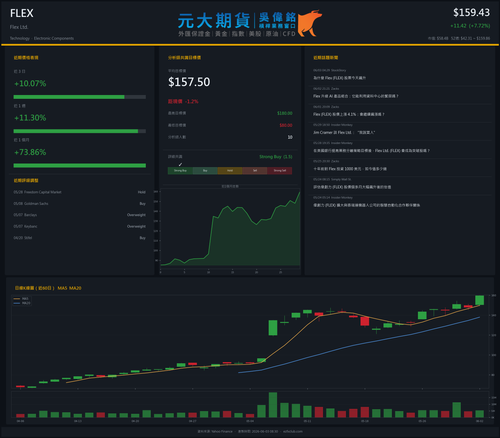The height and width of the screenshot is (438, 500).
Task: Click the 05/07 Keybanc rating row
Action: click(80, 226)
